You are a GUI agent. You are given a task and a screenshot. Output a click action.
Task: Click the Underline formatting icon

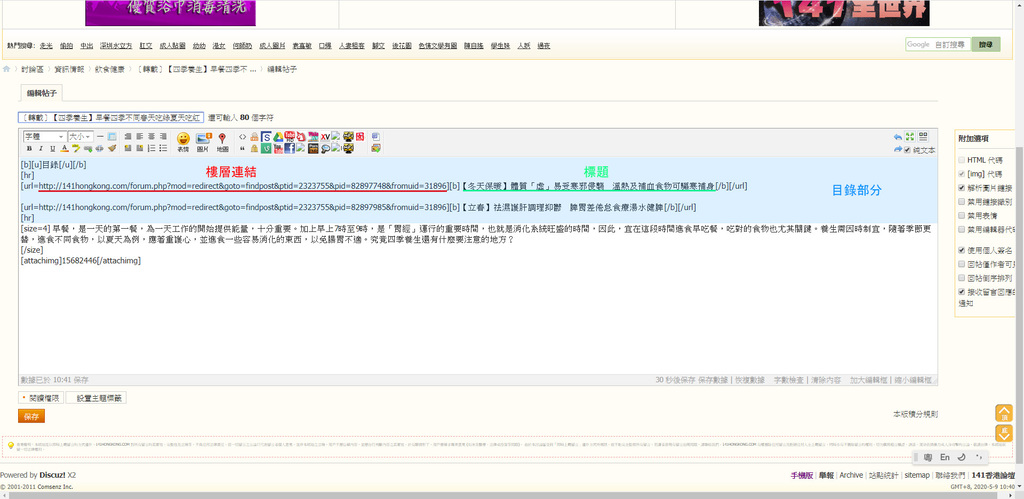pyautogui.click(x=52, y=149)
